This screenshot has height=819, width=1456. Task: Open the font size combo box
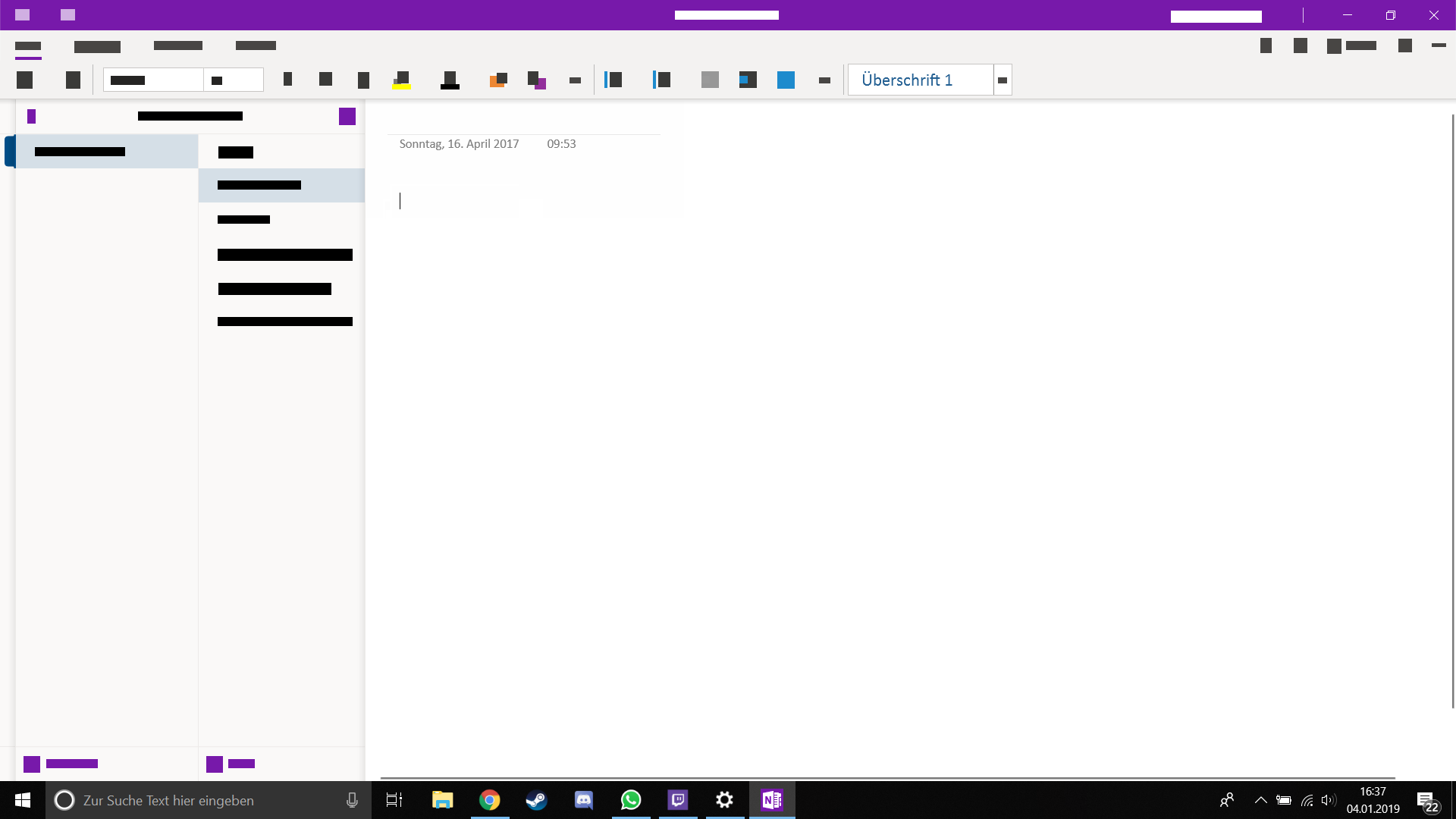point(234,80)
